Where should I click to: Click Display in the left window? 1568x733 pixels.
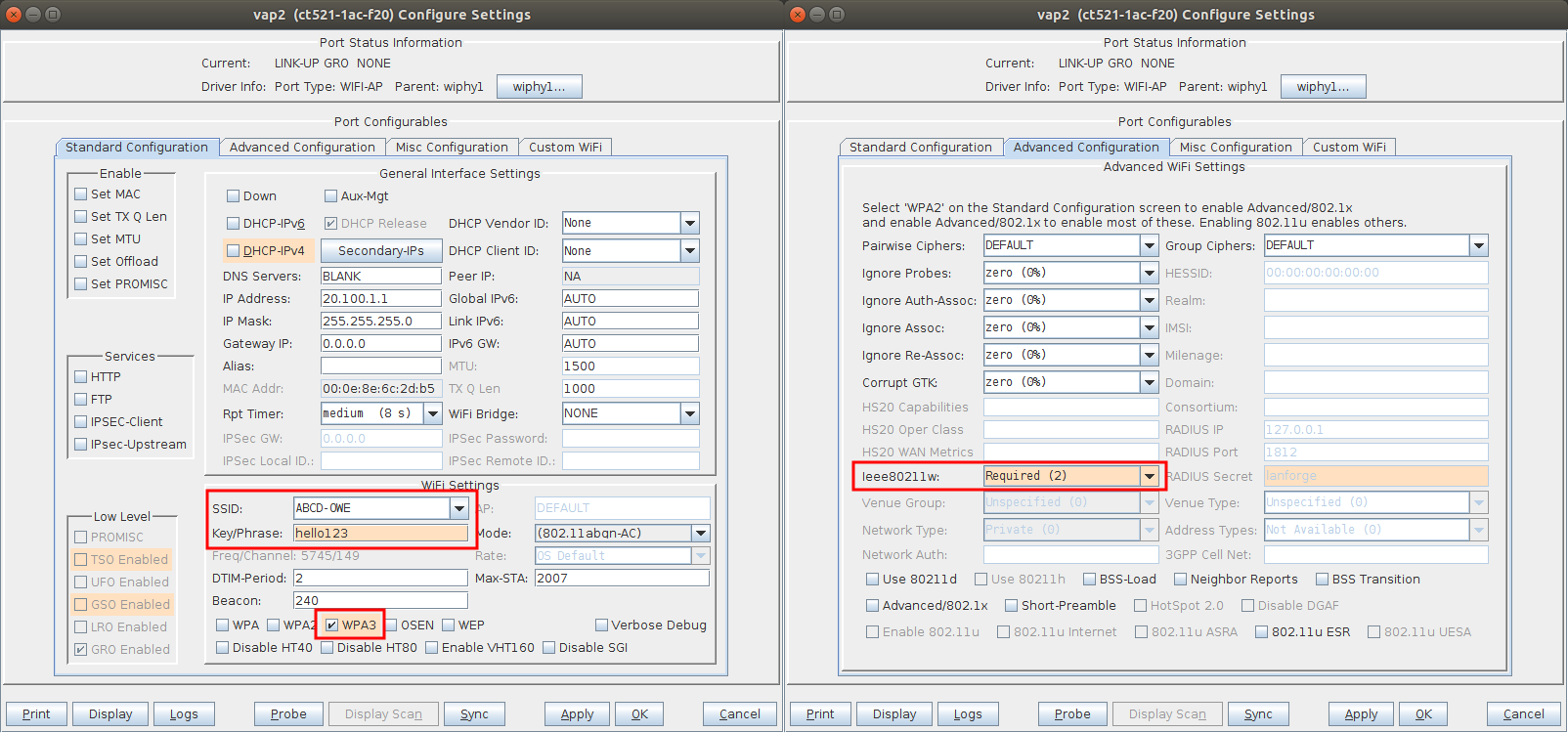pos(110,714)
